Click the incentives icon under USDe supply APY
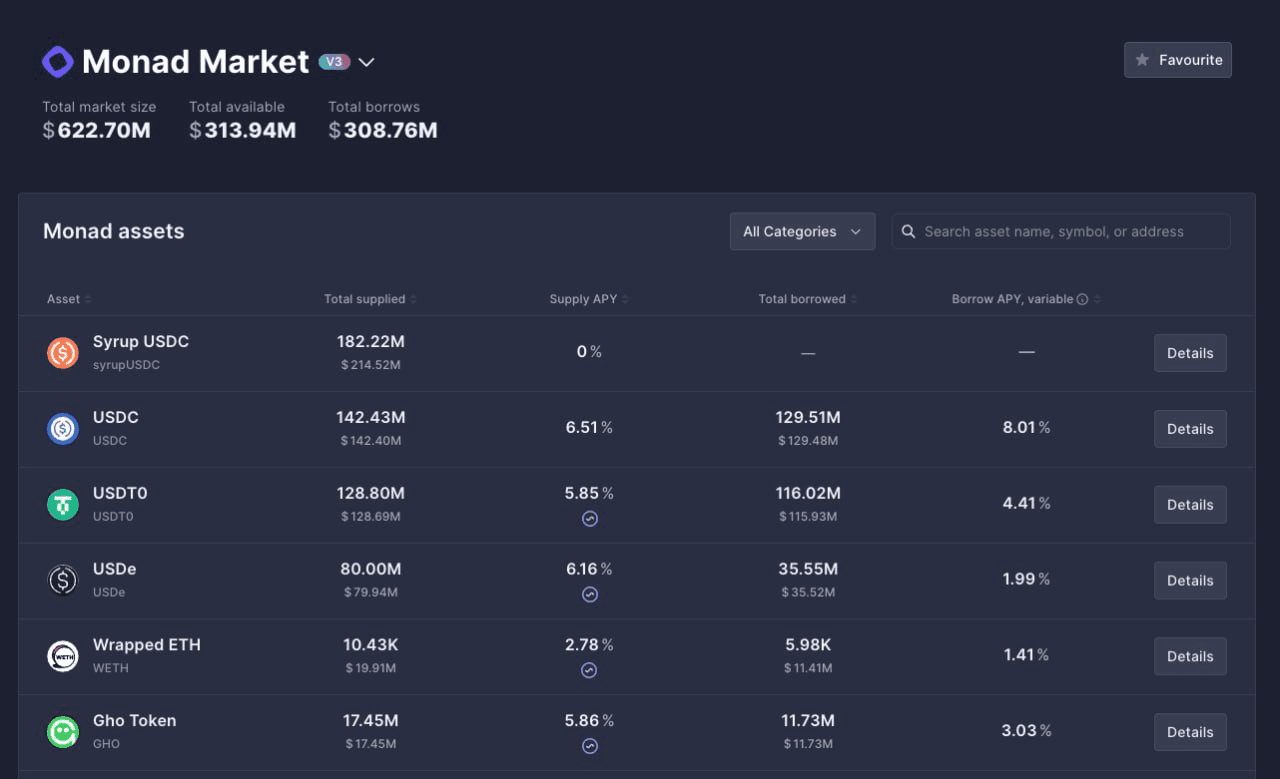 coord(590,595)
